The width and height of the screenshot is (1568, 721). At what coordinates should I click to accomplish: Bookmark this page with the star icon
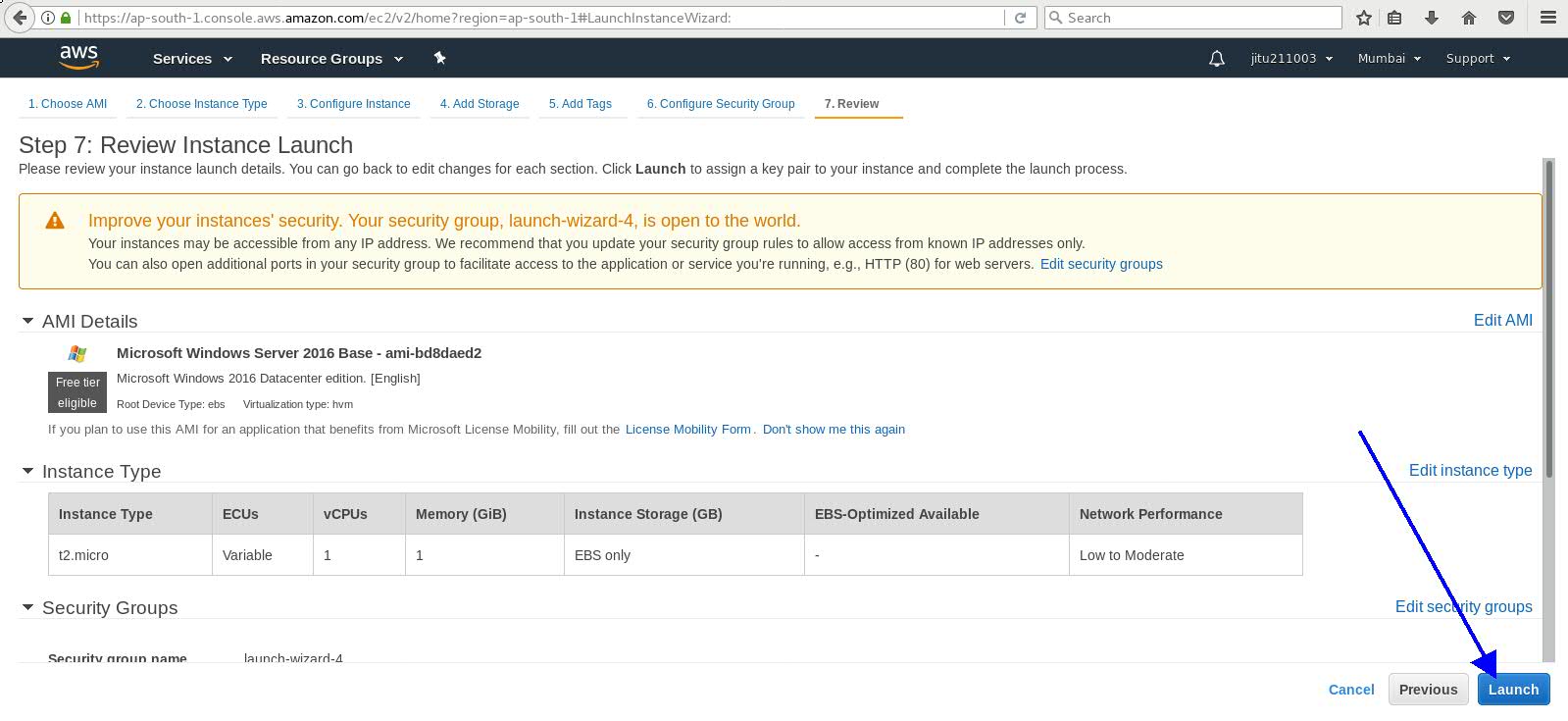tap(1363, 18)
